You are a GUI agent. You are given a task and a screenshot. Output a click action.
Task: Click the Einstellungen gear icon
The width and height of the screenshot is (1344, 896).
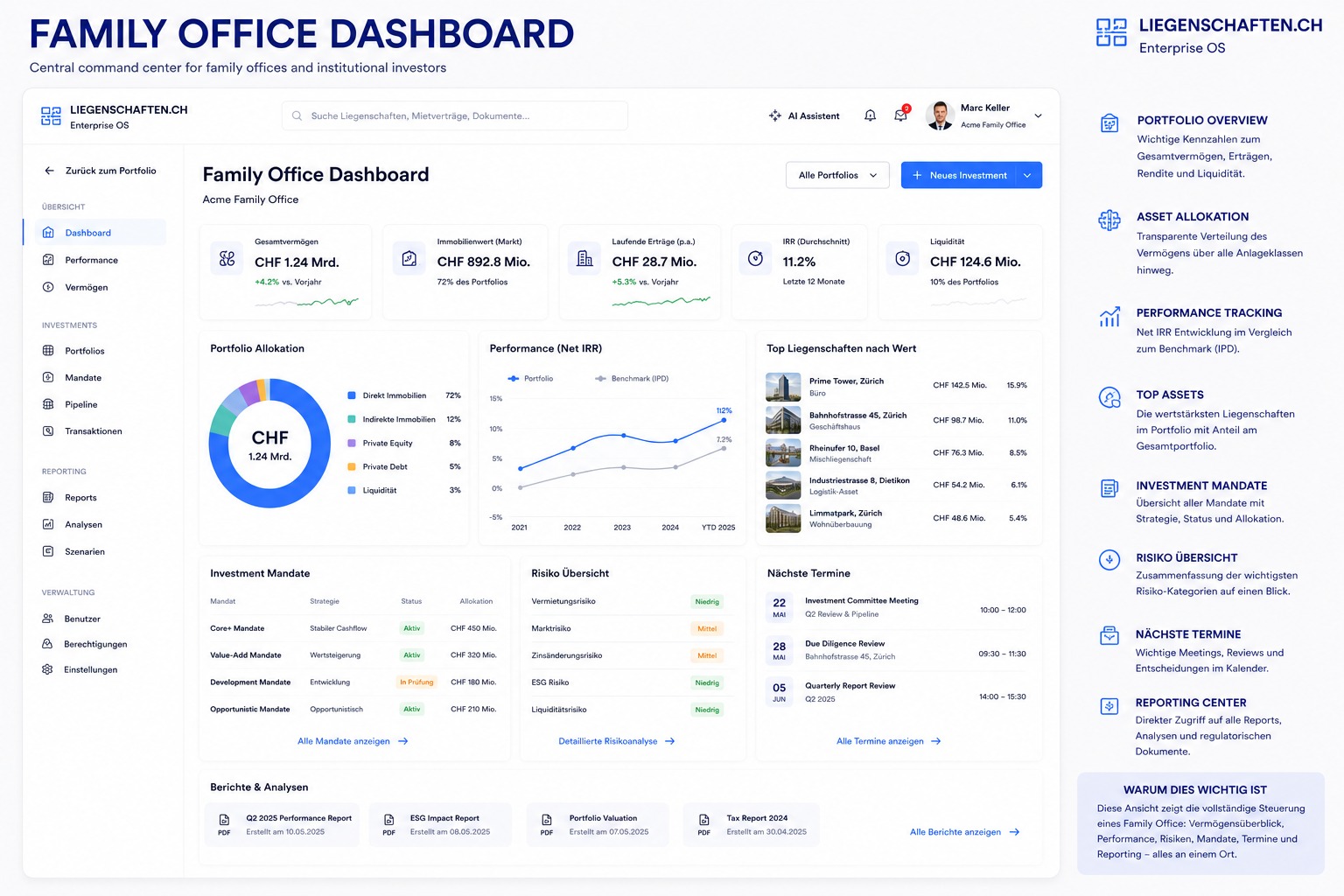tap(47, 669)
